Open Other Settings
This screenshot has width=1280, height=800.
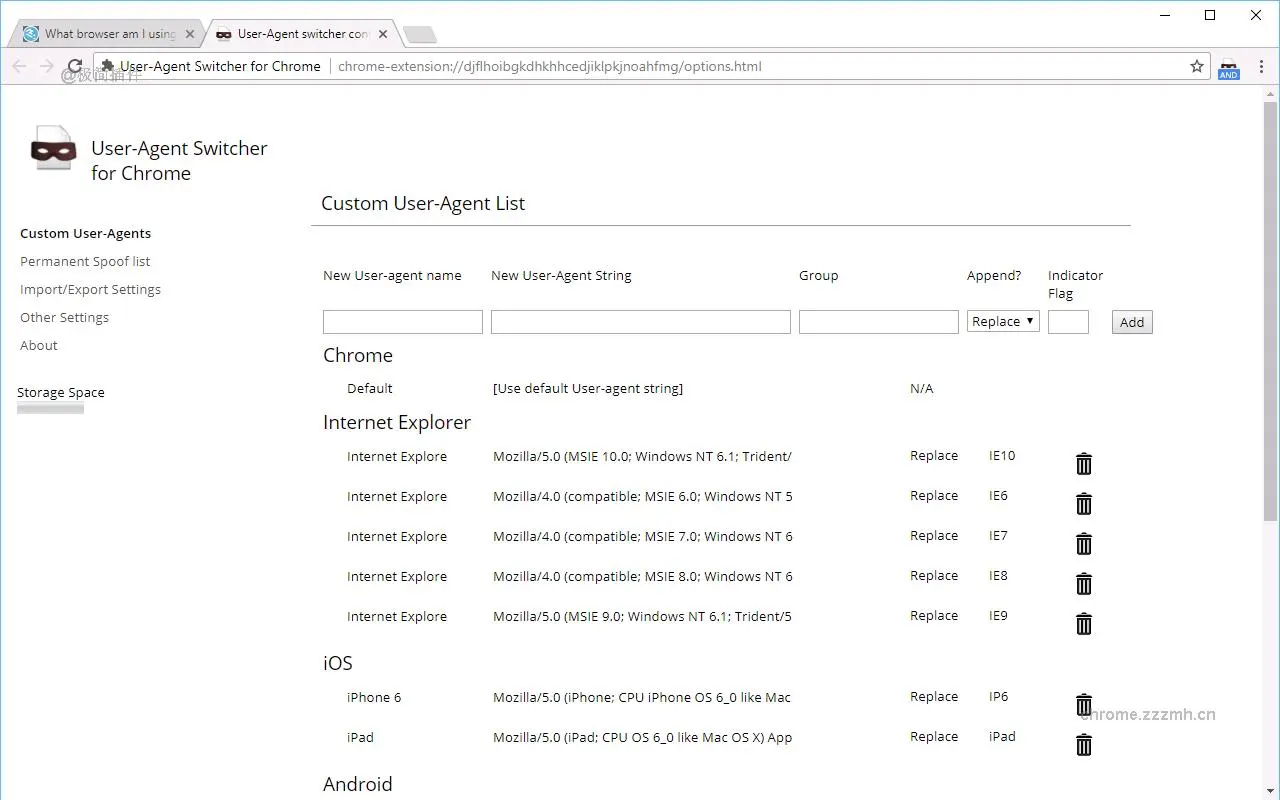[x=64, y=317]
